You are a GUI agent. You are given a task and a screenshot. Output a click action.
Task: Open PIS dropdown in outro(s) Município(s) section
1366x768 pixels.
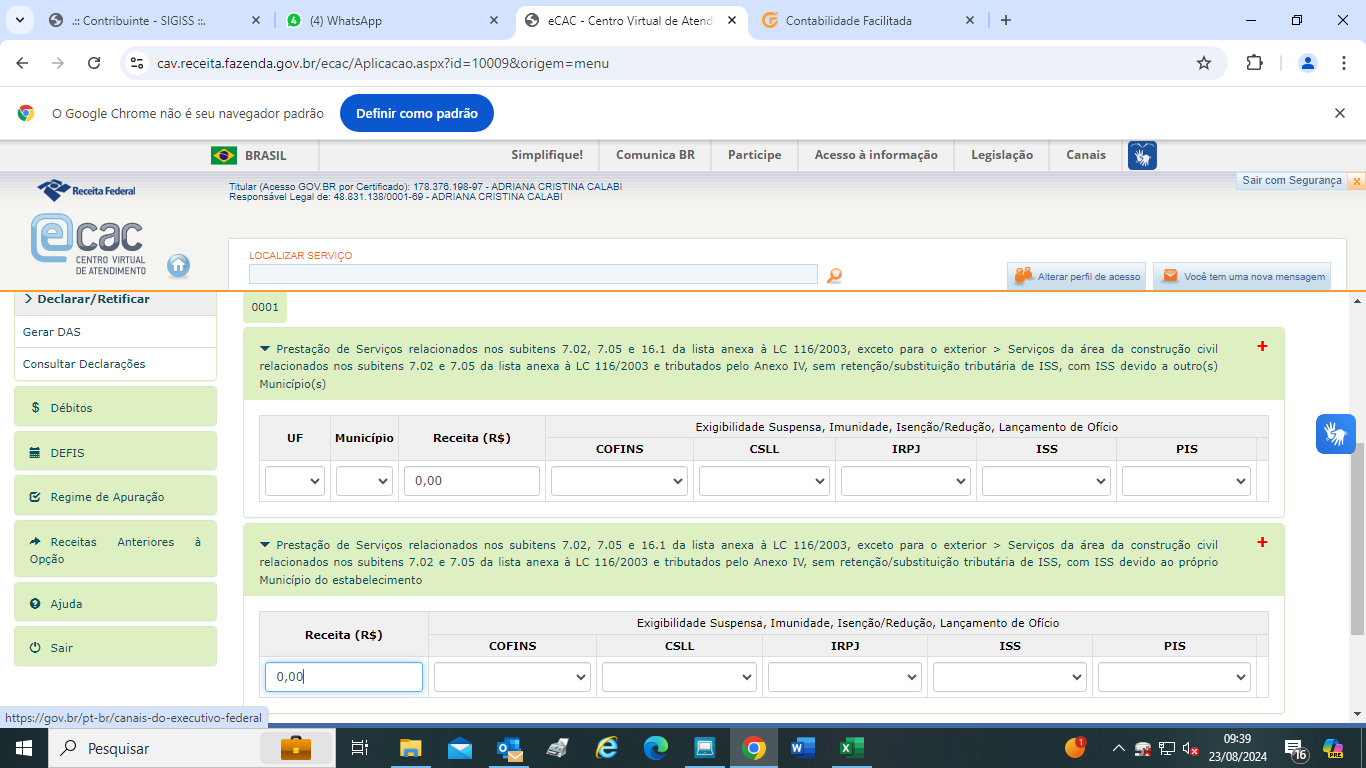[1186, 481]
